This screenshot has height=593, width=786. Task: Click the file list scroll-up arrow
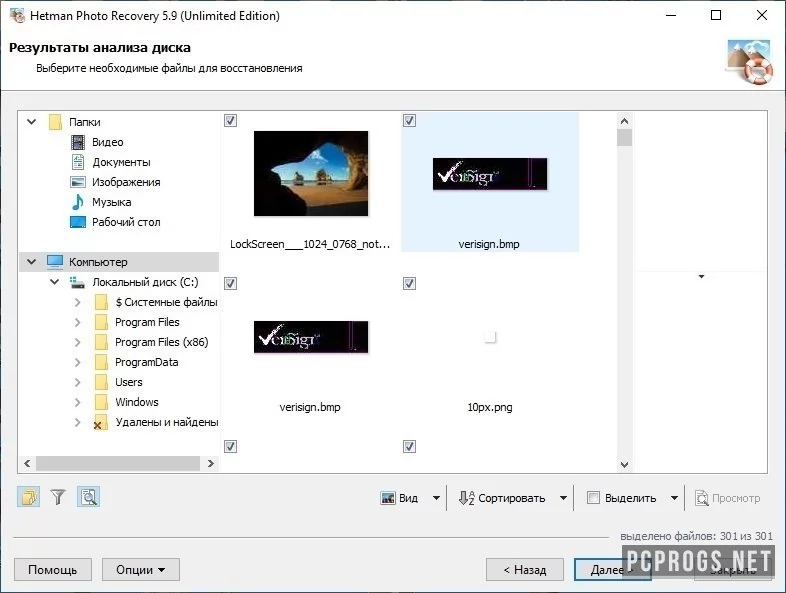coord(624,121)
